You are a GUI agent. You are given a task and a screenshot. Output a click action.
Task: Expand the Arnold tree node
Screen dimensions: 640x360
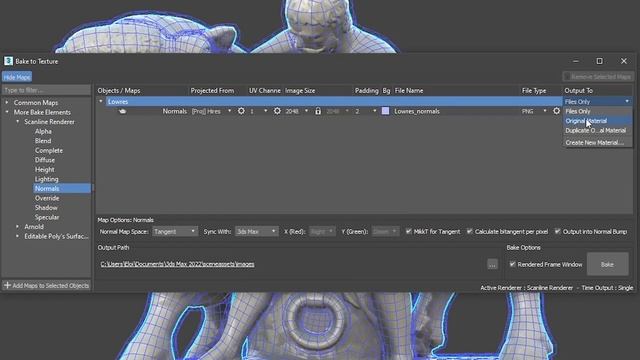click(18, 227)
